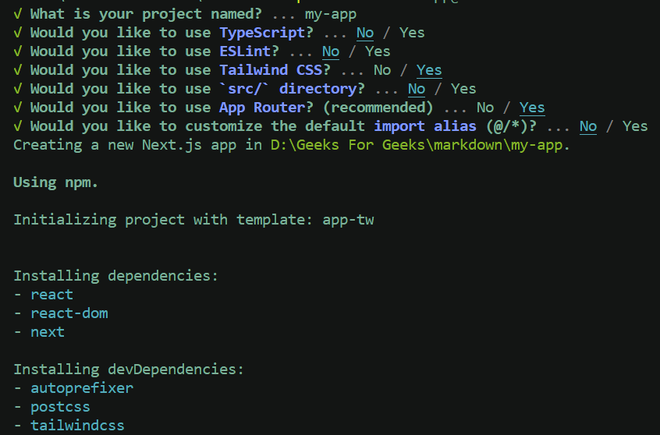The image size is (660, 435).
Task: Select the underlined Yes for Tailwind CSS
Action: point(429,70)
